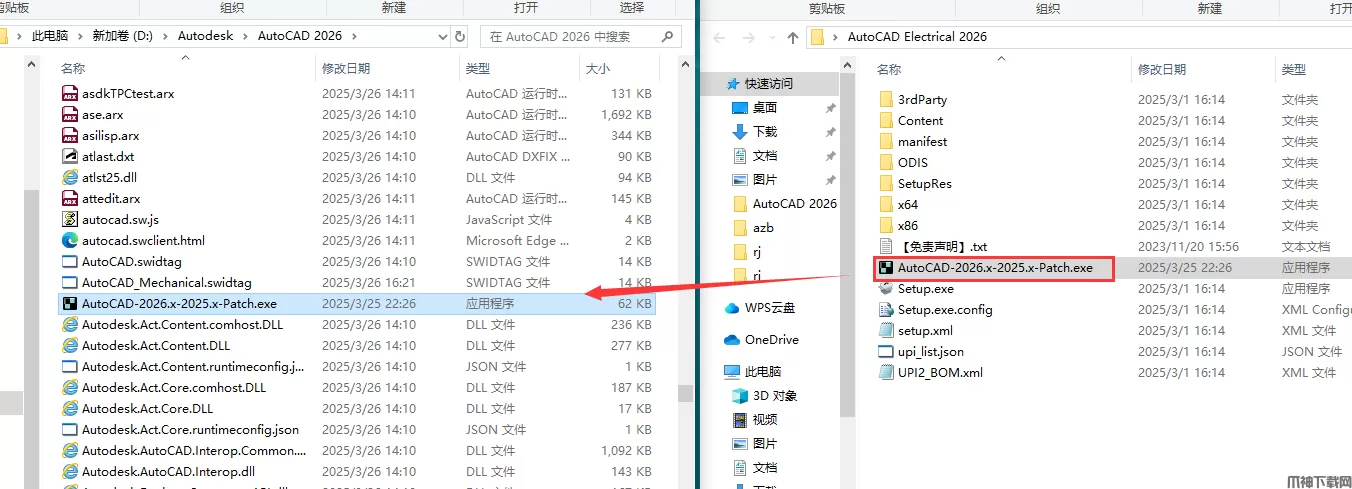Click the atlst25.dll file icon
The width and height of the screenshot is (1352, 489).
point(70,177)
